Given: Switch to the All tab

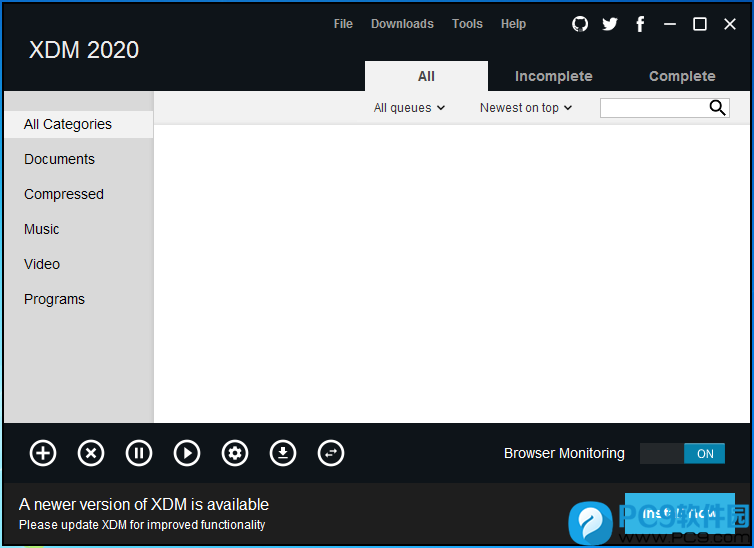Looking at the screenshot, I should 426,76.
